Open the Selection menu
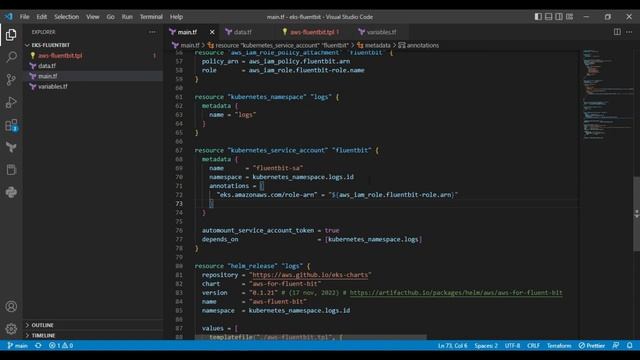The image size is (640, 360). [67, 17]
